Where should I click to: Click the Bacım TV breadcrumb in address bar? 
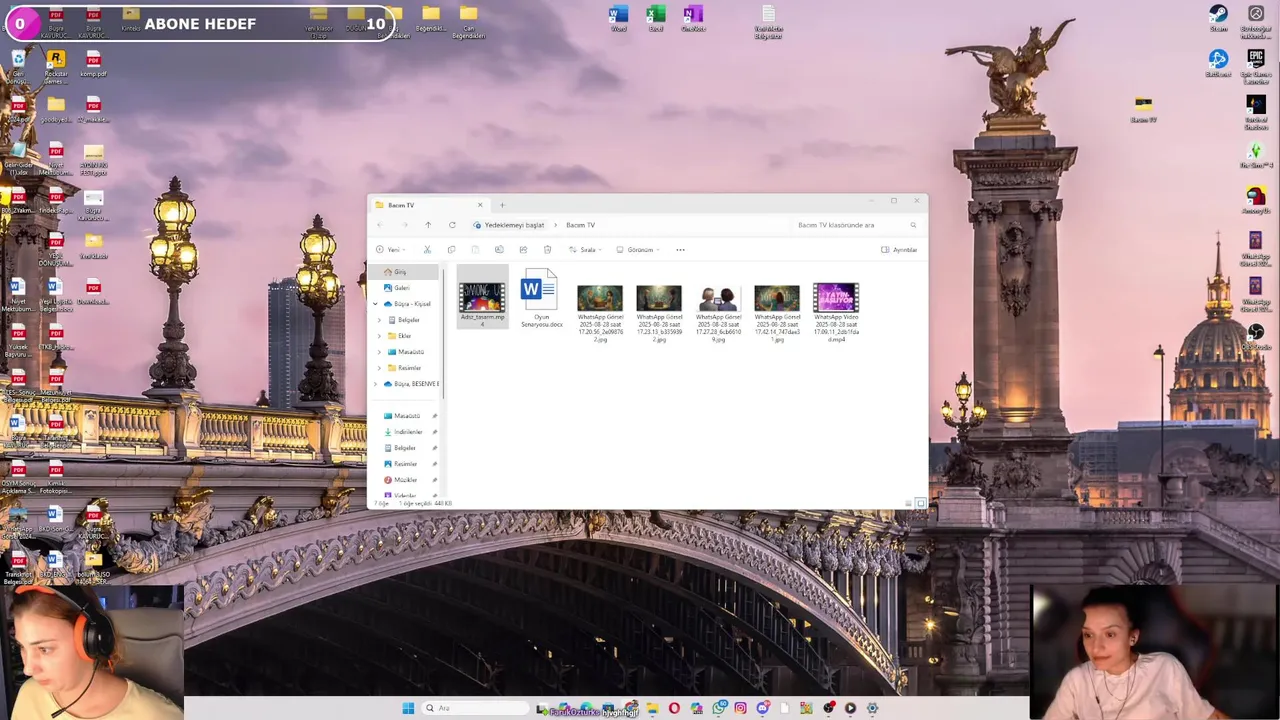(x=580, y=225)
